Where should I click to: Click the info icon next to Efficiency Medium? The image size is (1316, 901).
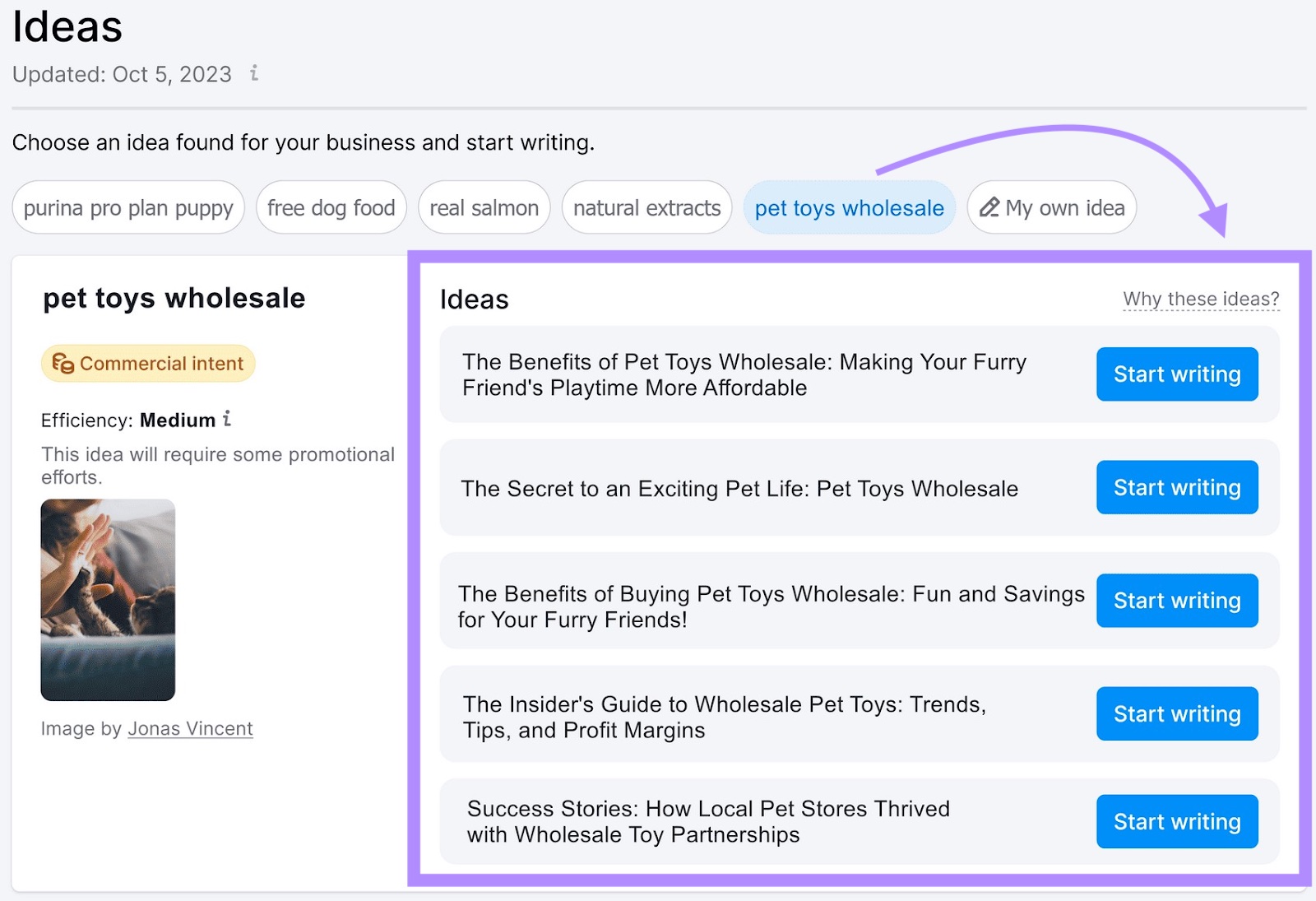(x=227, y=419)
